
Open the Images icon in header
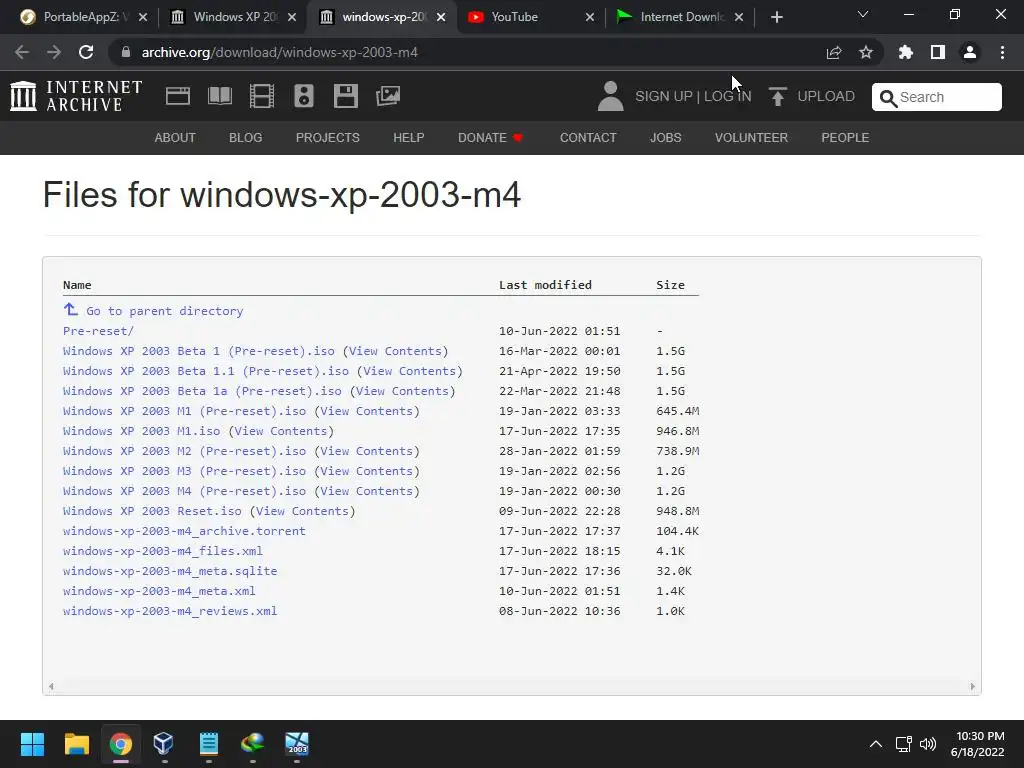[x=388, y=96]
